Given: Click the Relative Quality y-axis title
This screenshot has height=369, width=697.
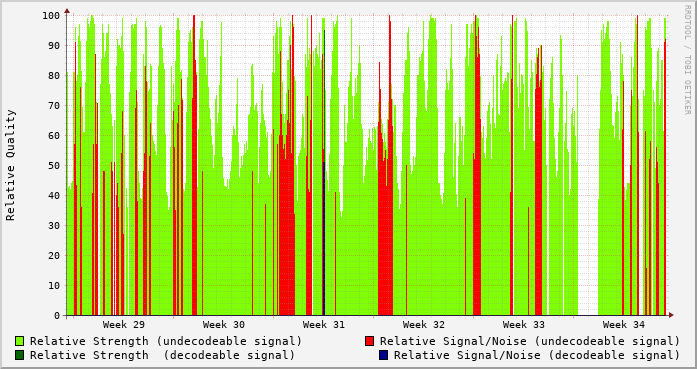Looking at the screenshot, I should (x=11, y=165).
